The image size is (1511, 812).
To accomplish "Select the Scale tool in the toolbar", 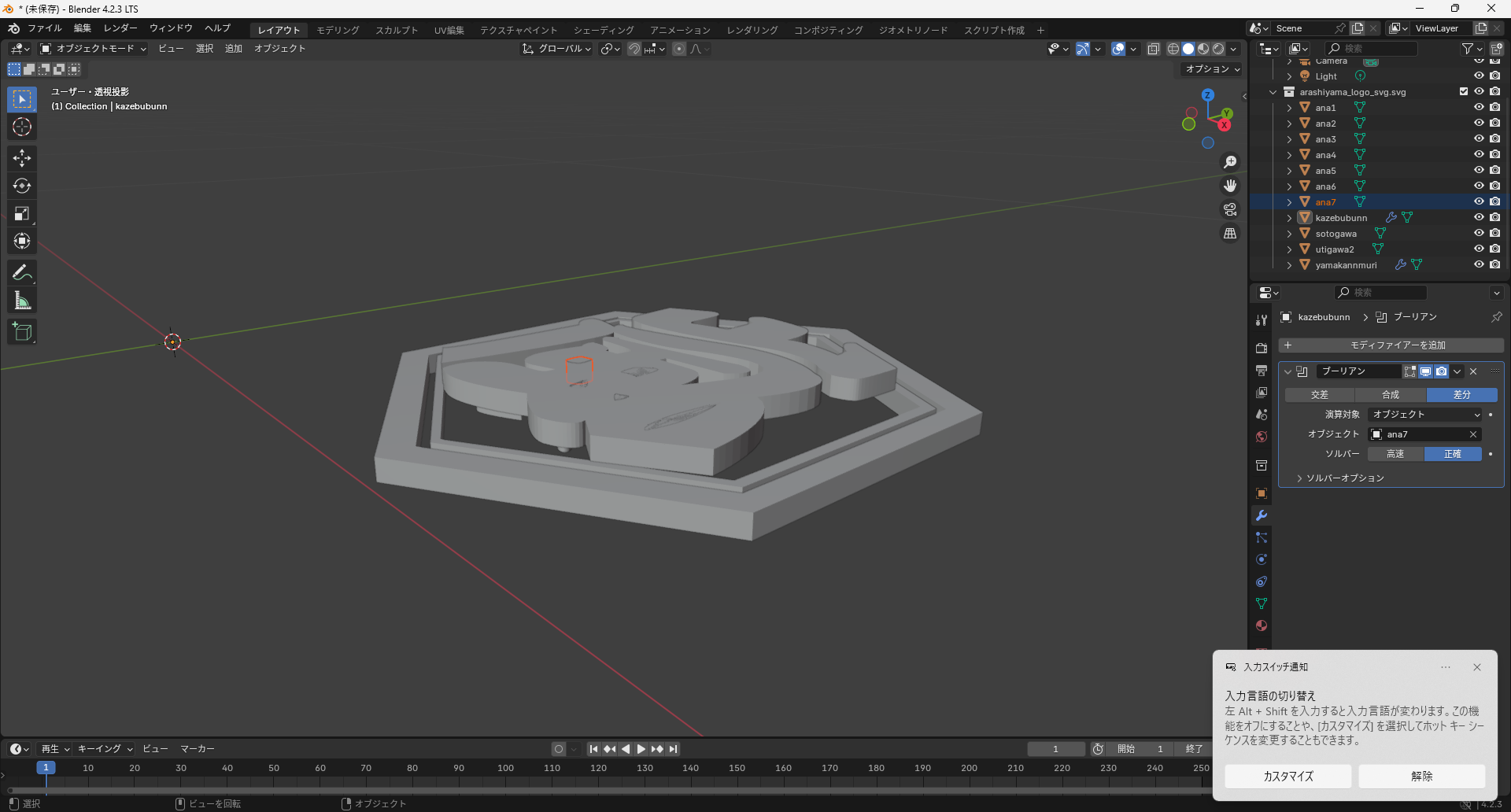I will [22, 213].
